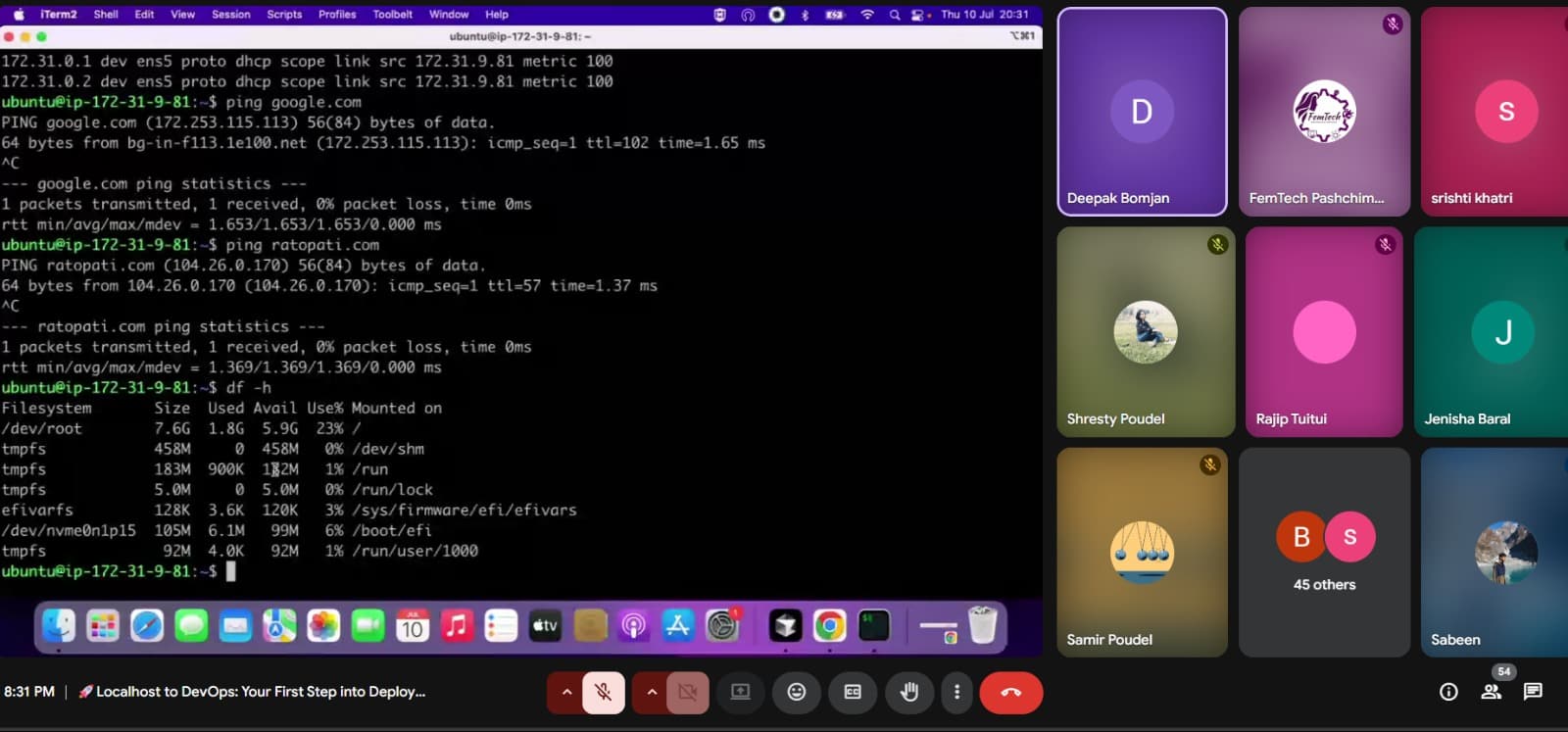The height and width of the screenshot is (732, 1568).
Task: Open the meeting details info icon
Action: (1448, 692)
